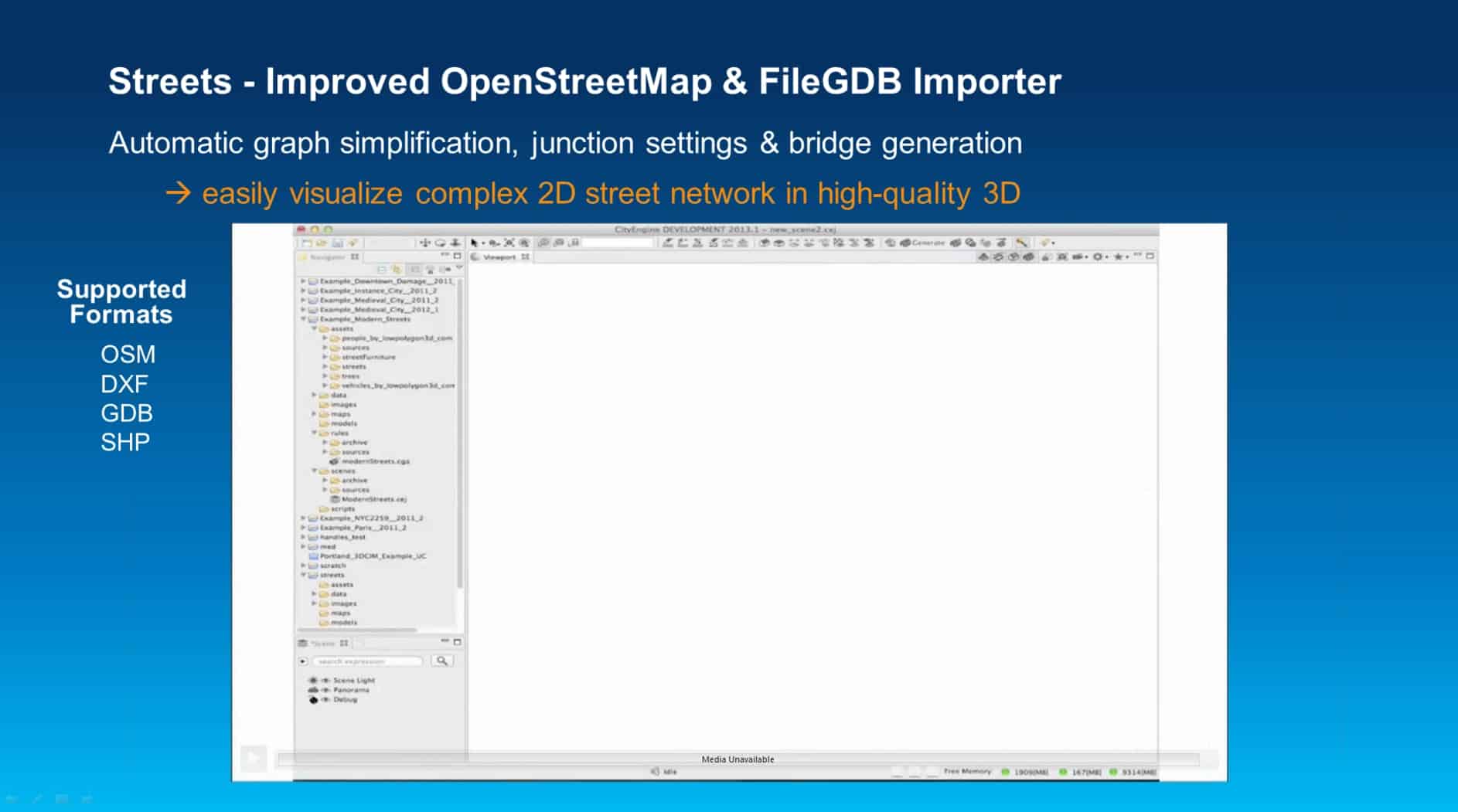Click the new file icon in the toolbar

[307, 243]
